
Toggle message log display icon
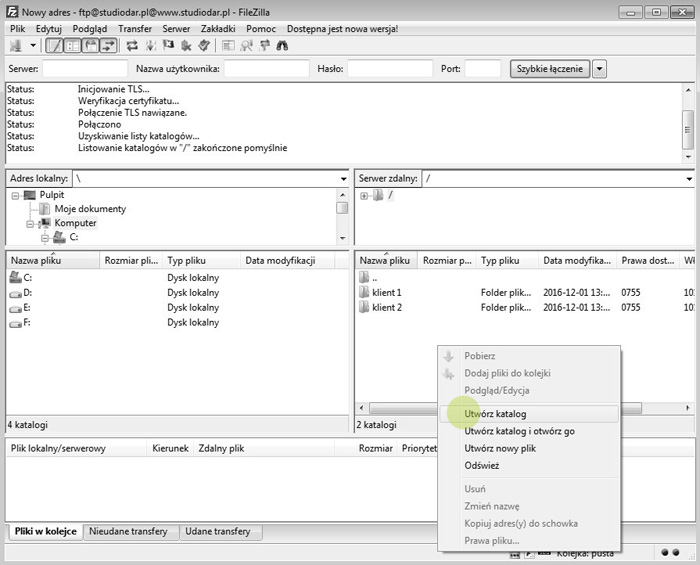tap(55, 45)
